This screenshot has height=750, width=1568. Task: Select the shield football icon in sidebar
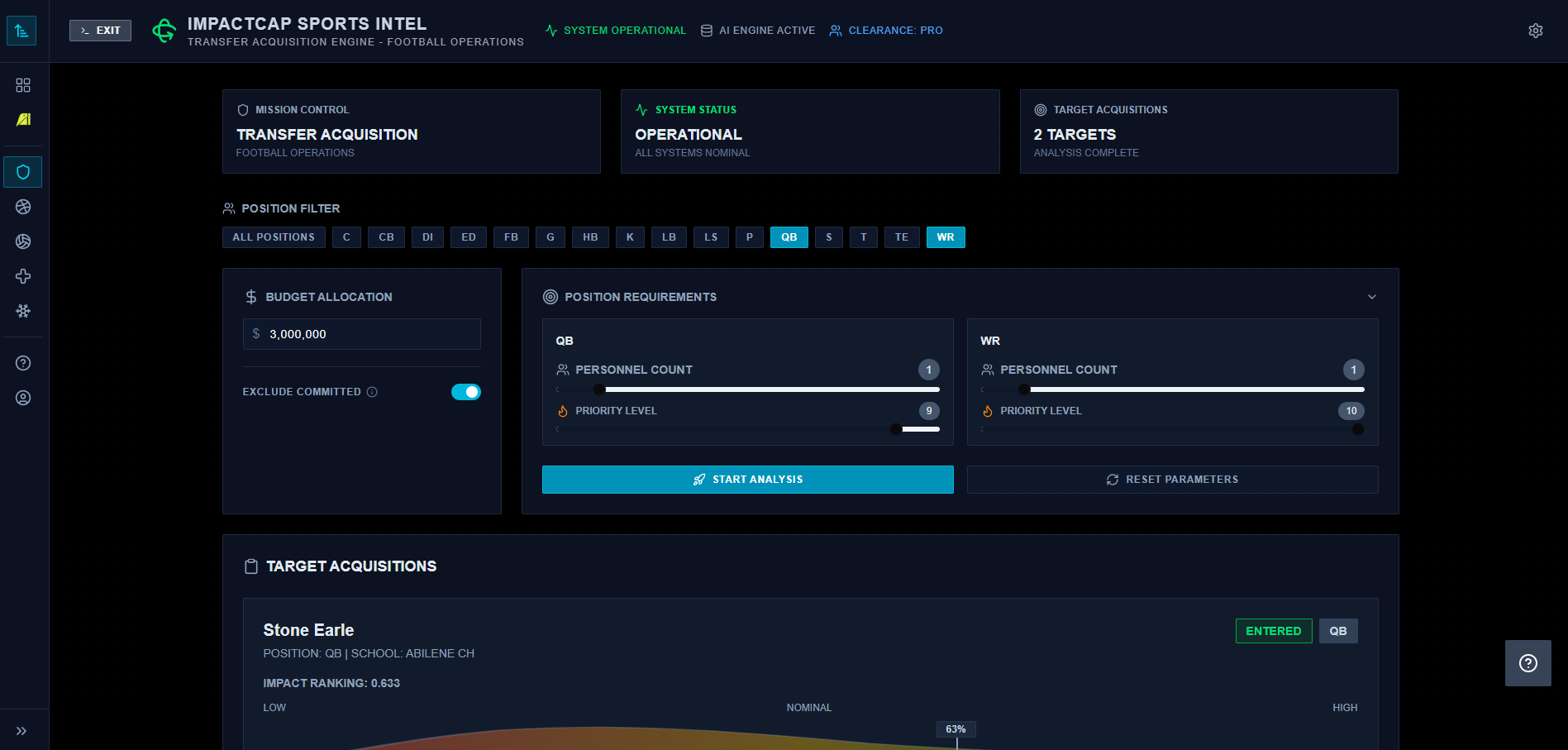pos(23,172)
